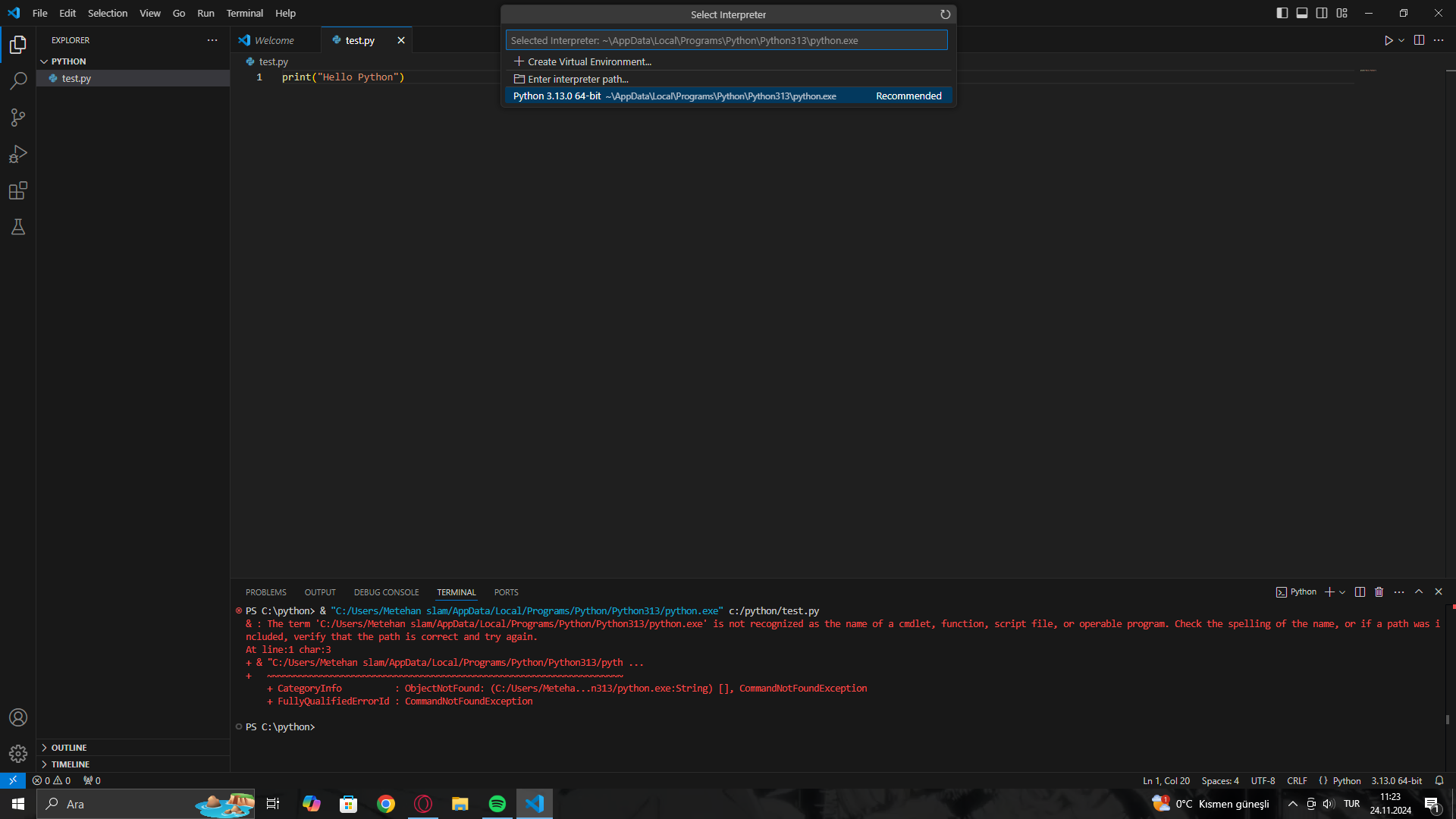This screenshot has height=819, width=1456.
Task: Run Python file with play button
Action: [1388, 40]
